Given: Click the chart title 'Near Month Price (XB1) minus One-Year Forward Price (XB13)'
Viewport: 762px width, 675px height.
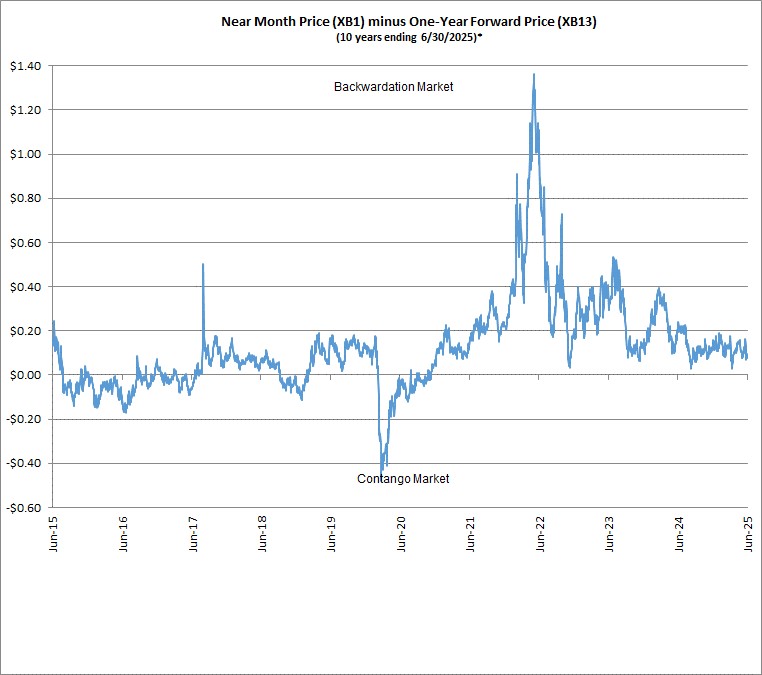Looking at the screenshot, I should tap(409, 22).
